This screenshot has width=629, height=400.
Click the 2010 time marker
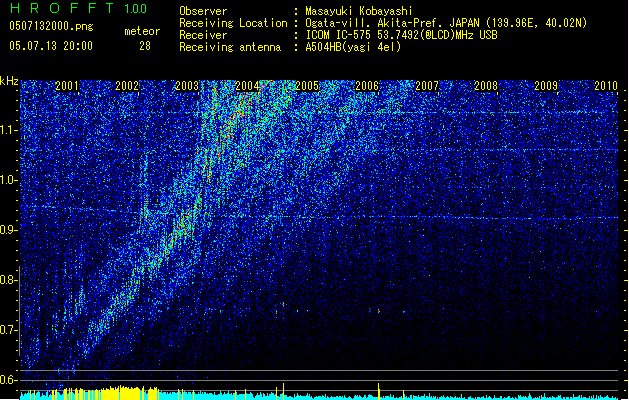[x=606, y=85]
